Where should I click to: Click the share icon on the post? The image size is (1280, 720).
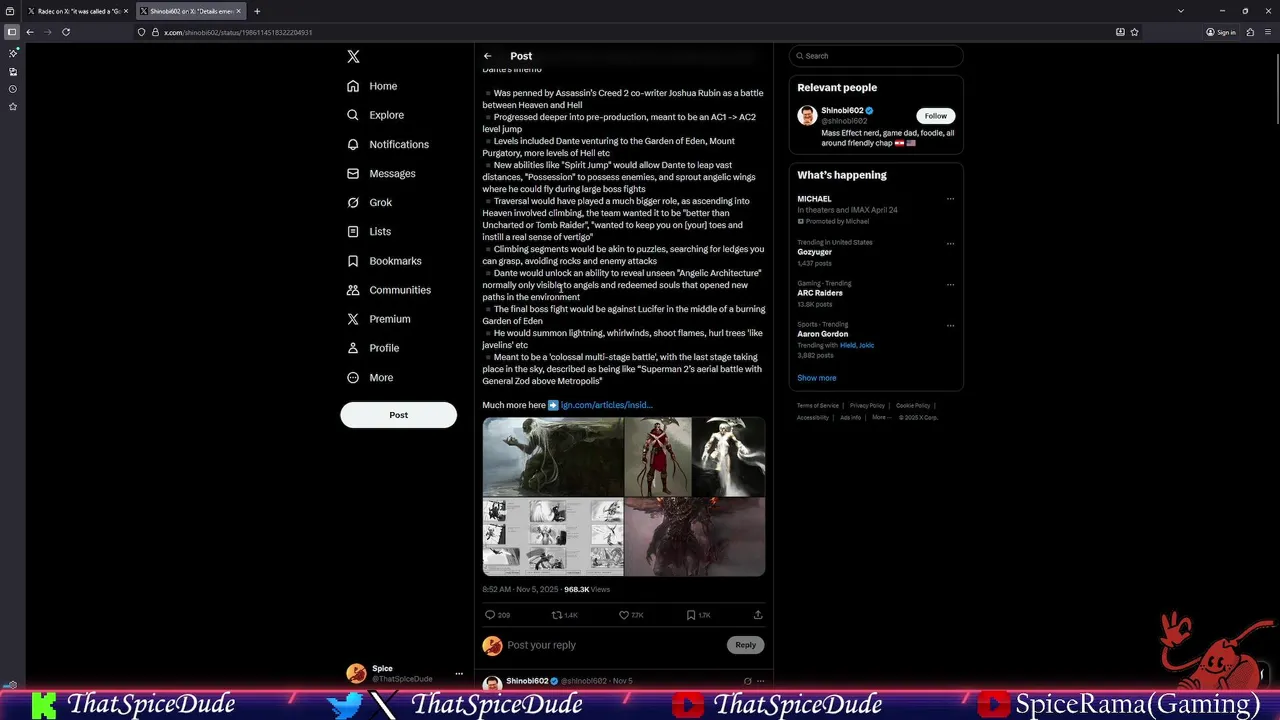pos(758,615)
